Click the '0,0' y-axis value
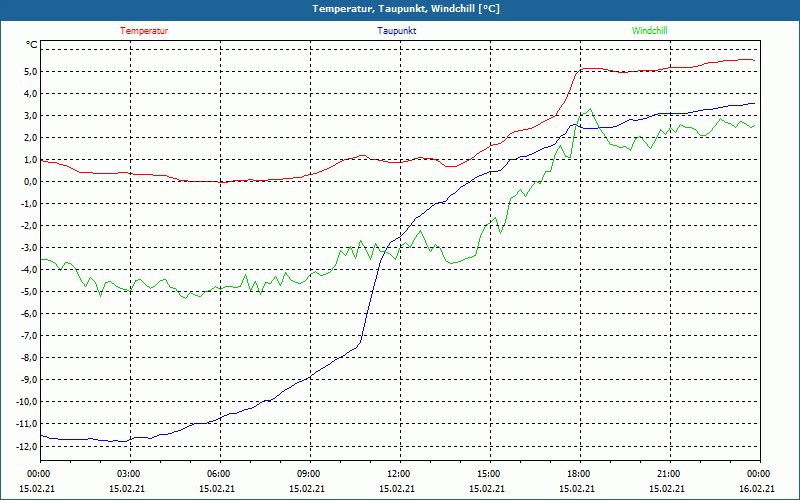This screenshot has width=800, height=500. click(31, 181)
